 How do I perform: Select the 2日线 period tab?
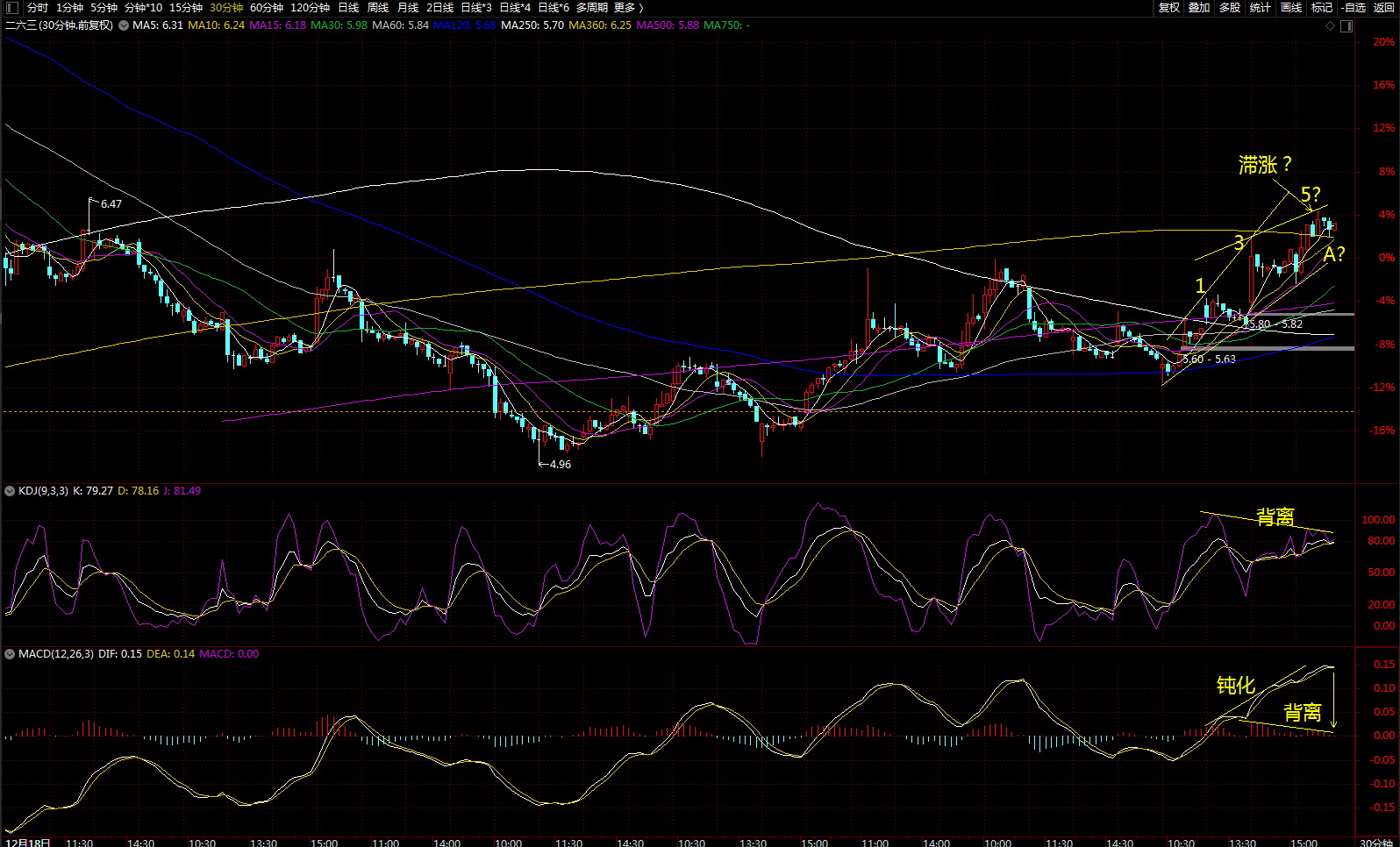point(439,8)
